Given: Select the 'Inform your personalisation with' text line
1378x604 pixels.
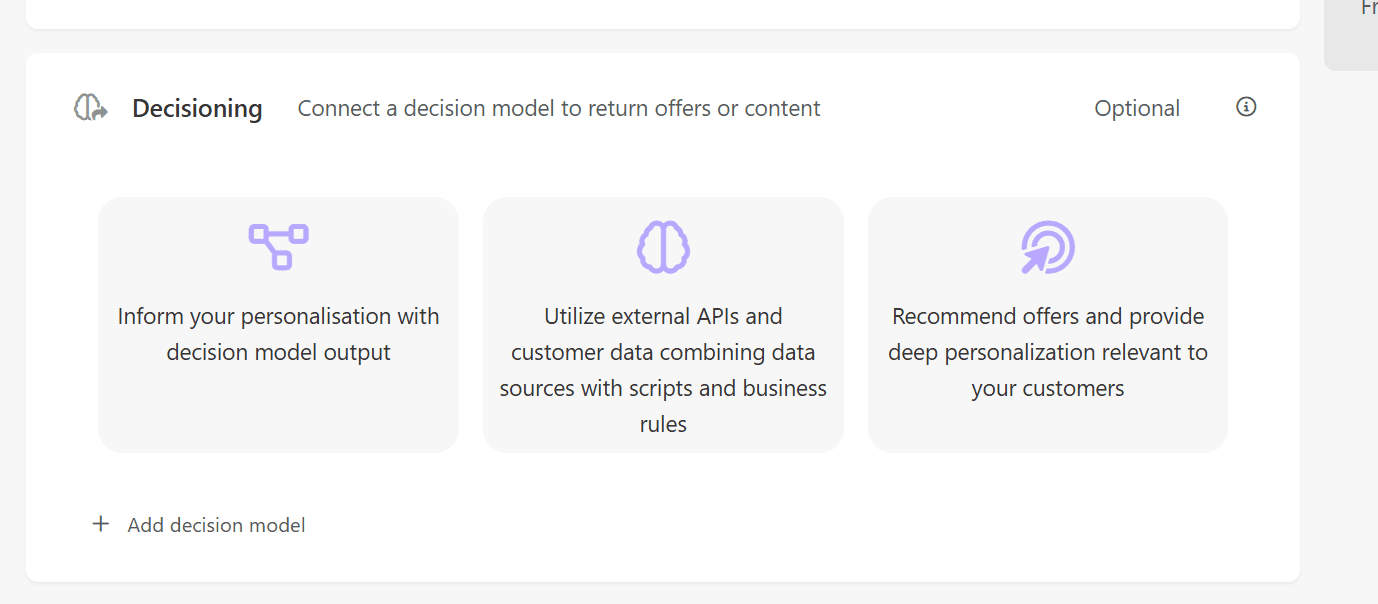Looking at the screenshot, I should coord(278,316).
